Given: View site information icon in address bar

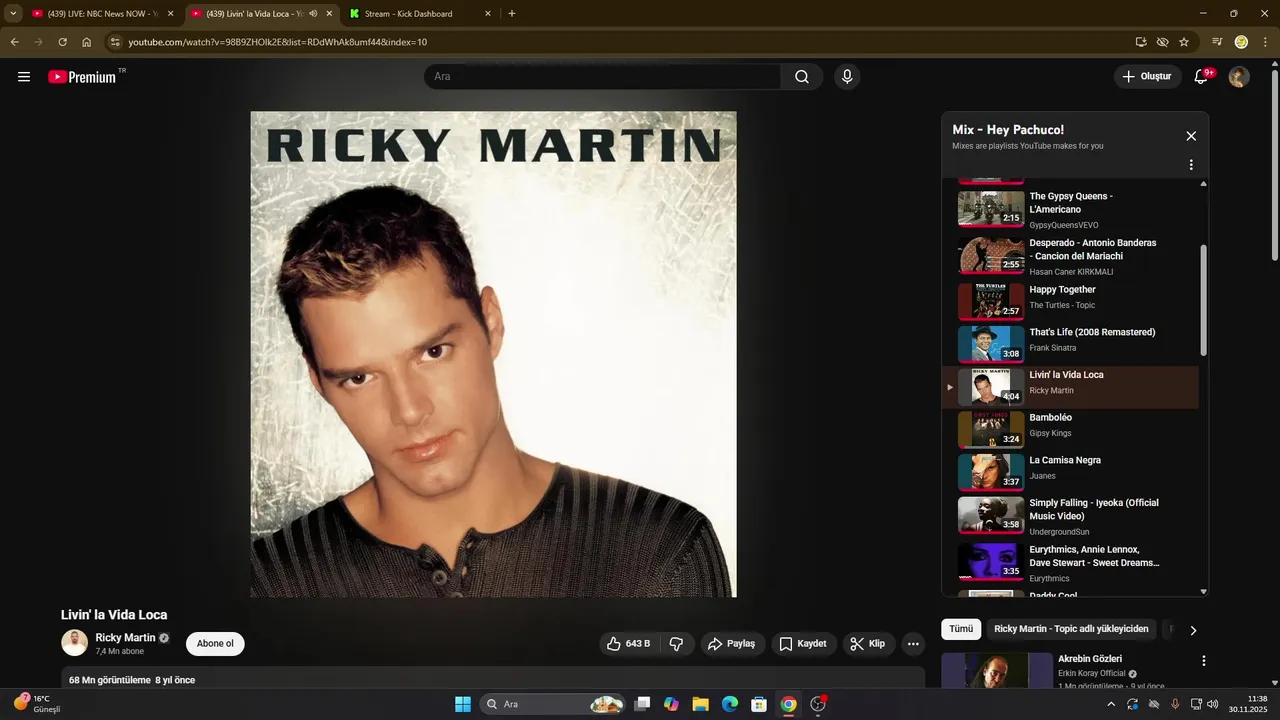Looking at the screenshot, I should [115, 42].
